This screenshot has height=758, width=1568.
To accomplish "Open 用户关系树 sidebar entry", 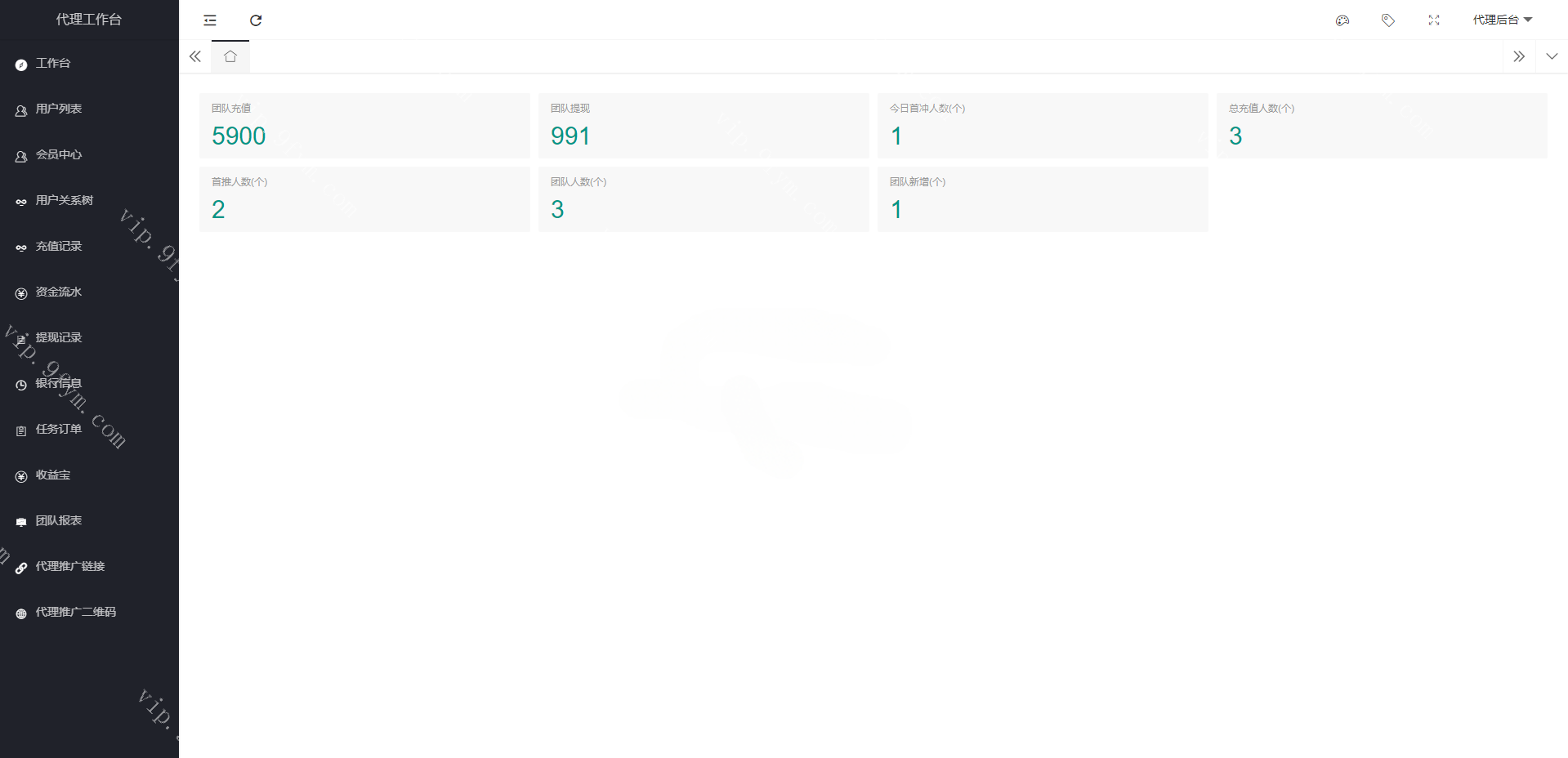I will 65,201.
